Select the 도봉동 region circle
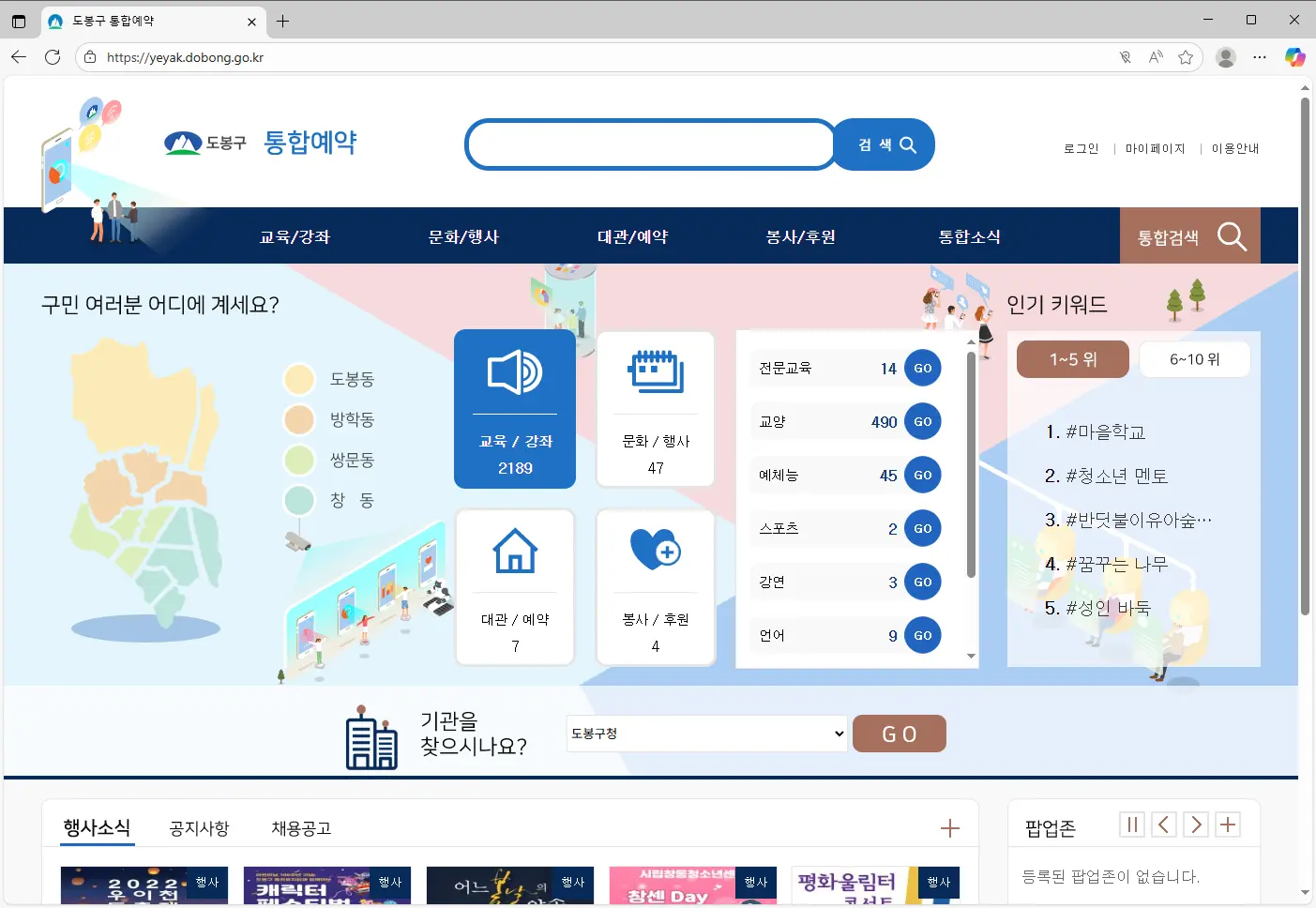The width and height of the screenshot is (1316, 908). [298, 379]
